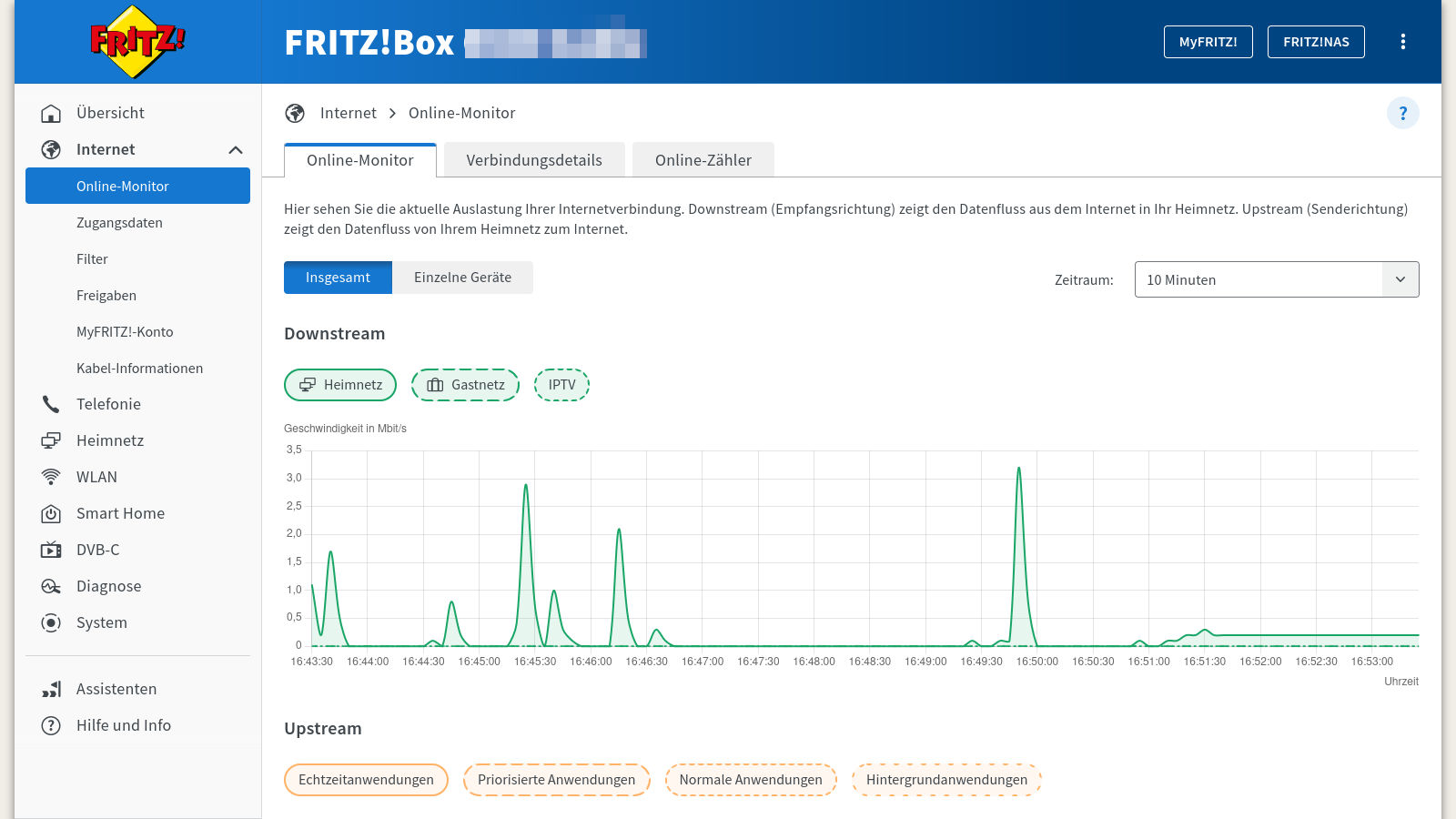Toggle the Gastnetz downstream graph
Screen dimensions: 1456x819
[x=465, y=385]
